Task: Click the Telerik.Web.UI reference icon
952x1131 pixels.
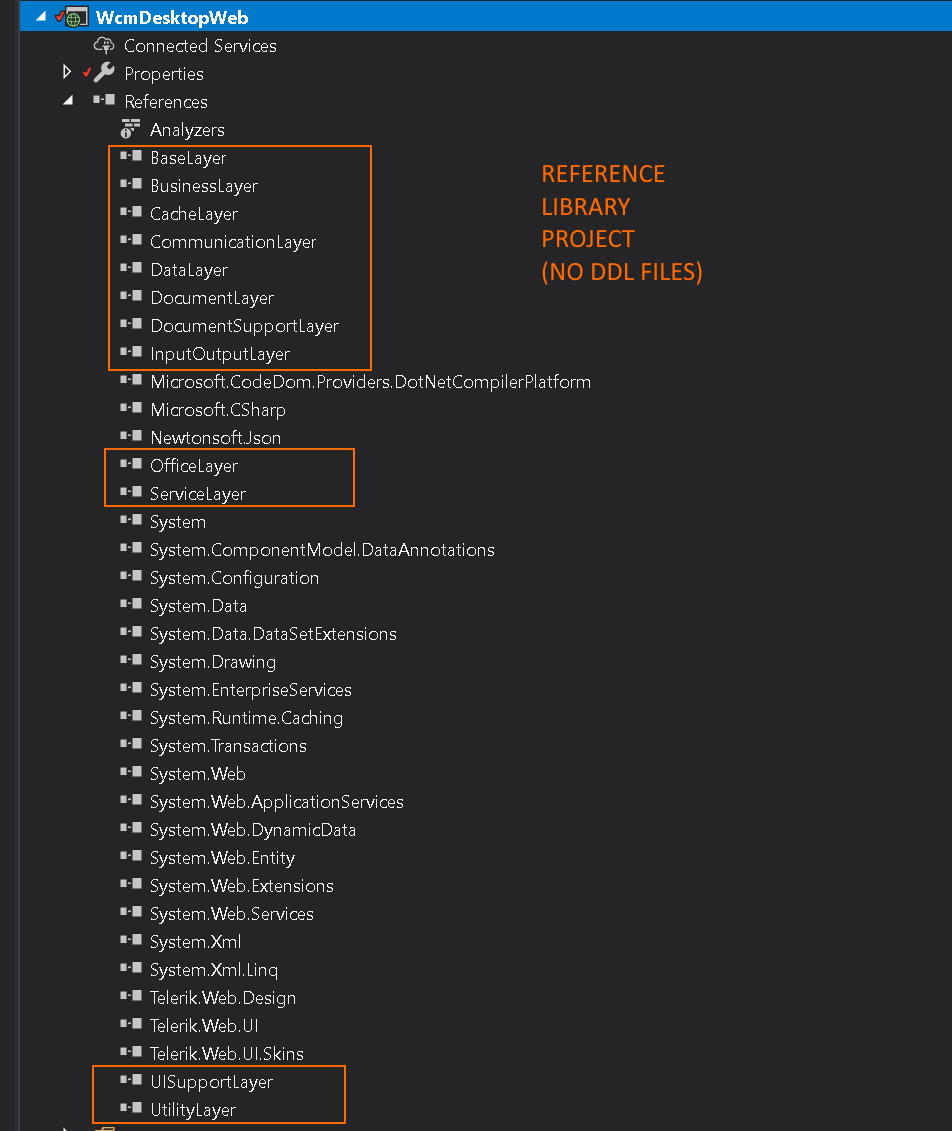Action: pos(132,1025)
